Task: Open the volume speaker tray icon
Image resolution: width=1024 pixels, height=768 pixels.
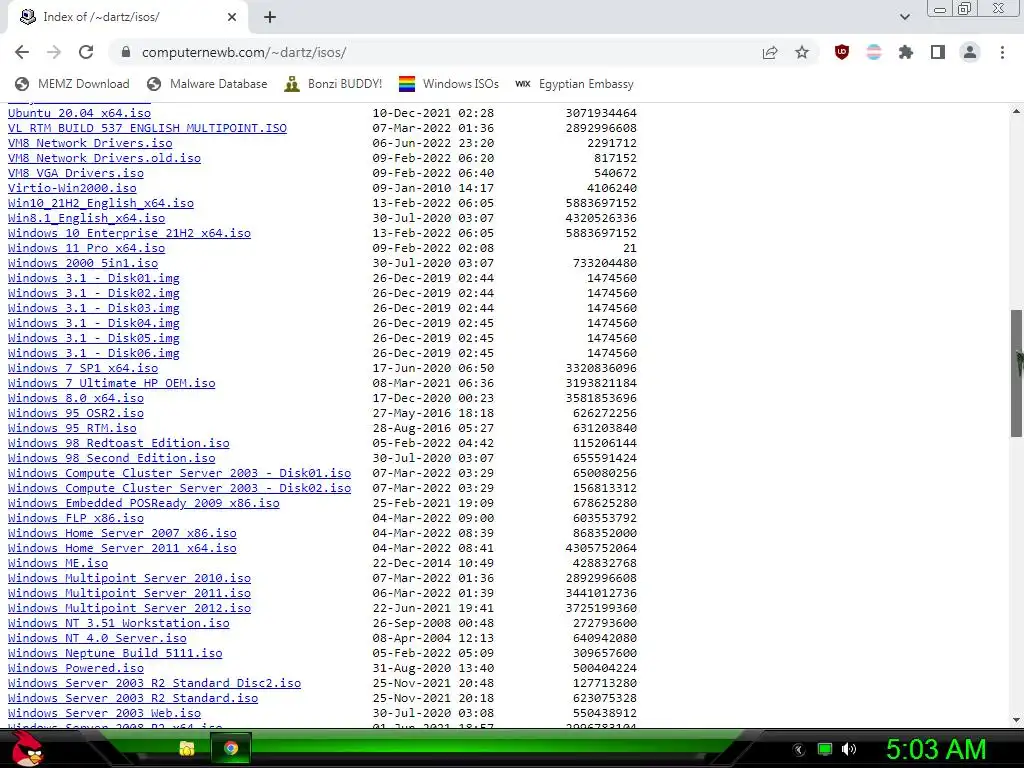Action: tap(849, 749)
